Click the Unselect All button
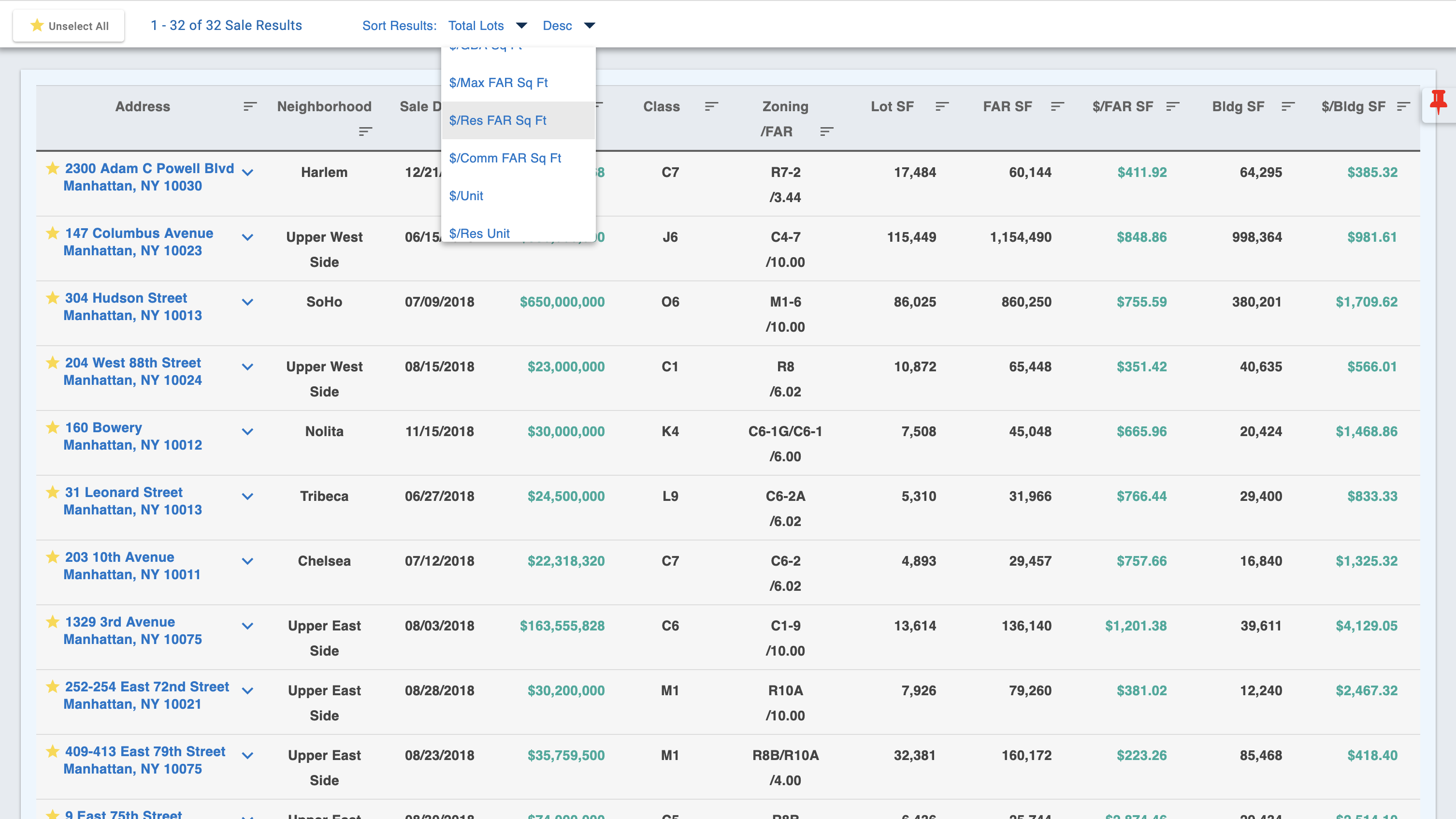This screenshot has width=1456, height=819. 69,26
